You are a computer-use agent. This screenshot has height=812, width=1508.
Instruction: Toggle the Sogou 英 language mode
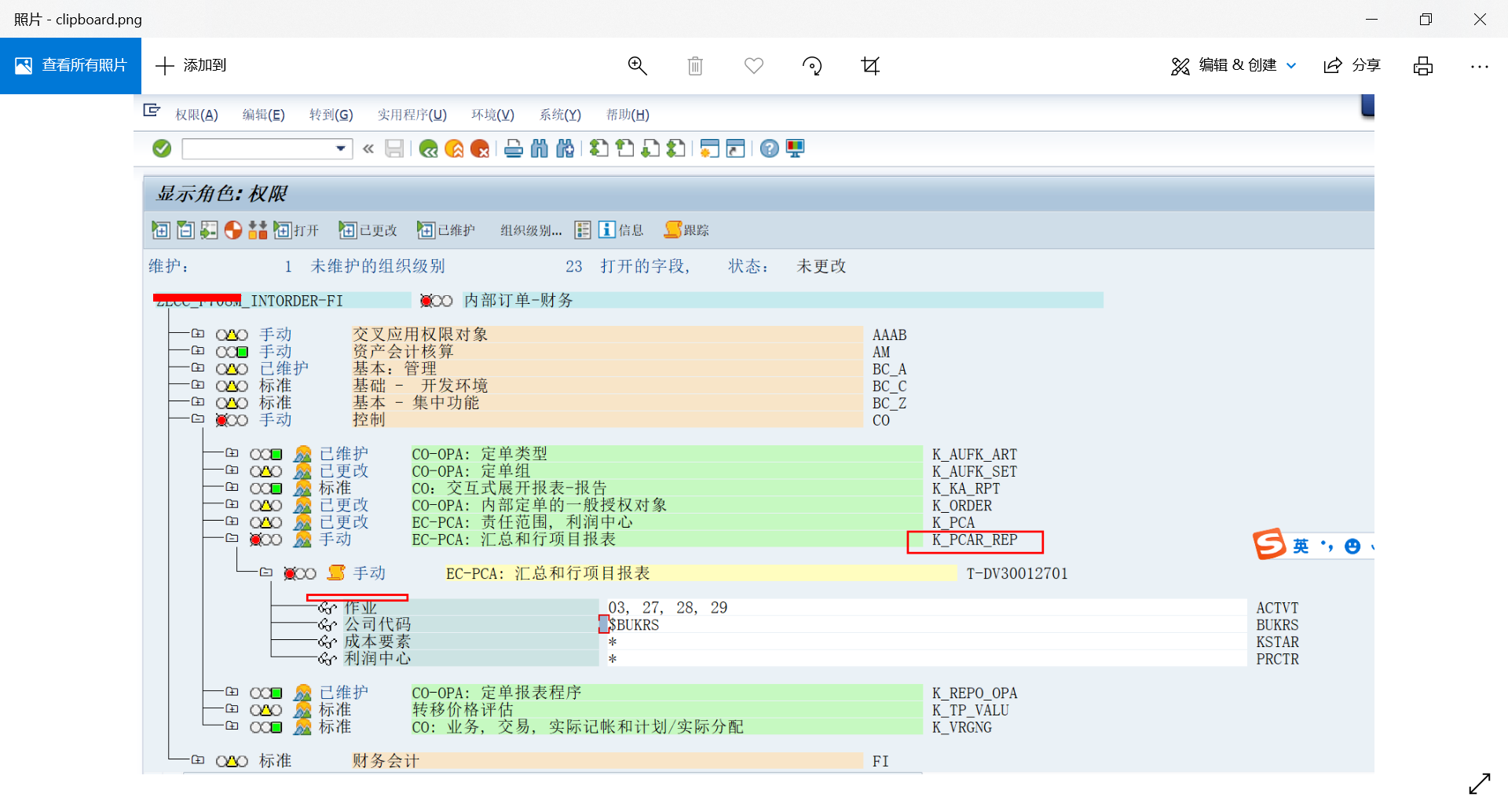tap(1301, 546)
